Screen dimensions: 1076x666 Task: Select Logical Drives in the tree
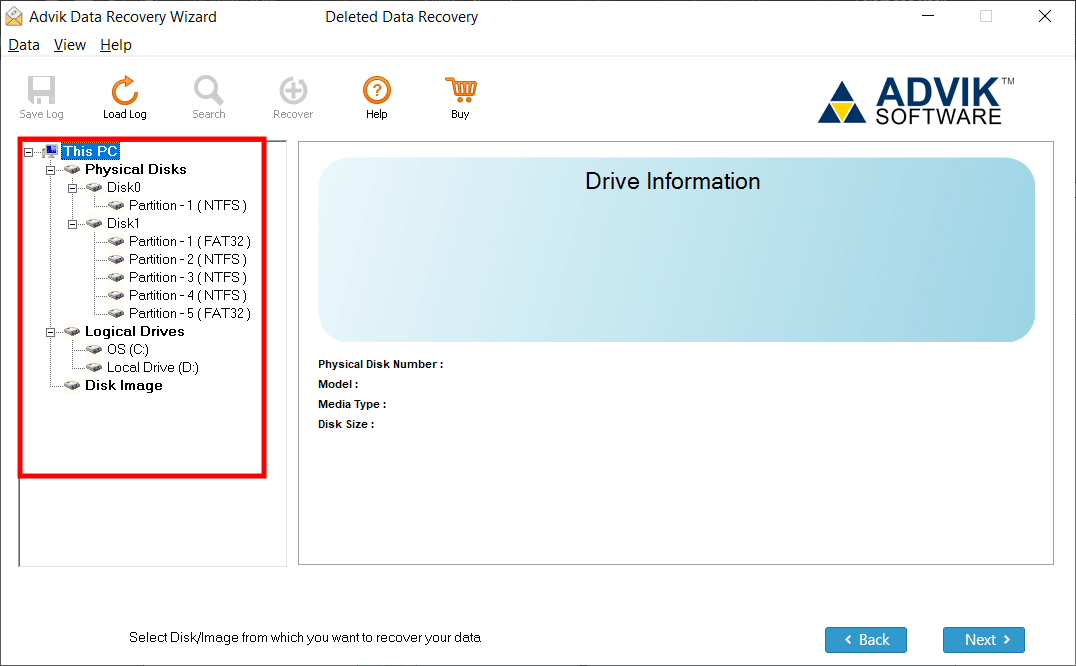pyautogui.click(x=134, y=331)
